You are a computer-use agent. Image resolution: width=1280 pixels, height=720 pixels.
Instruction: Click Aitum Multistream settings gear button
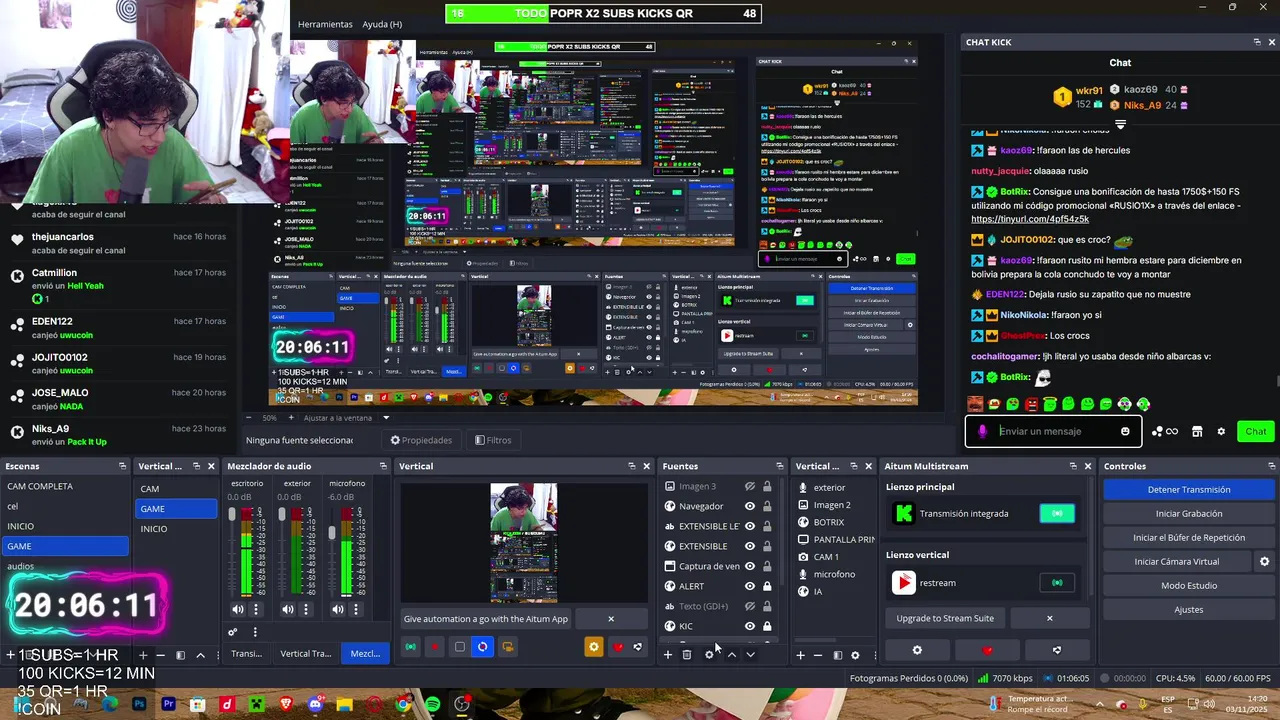(917, 650)
